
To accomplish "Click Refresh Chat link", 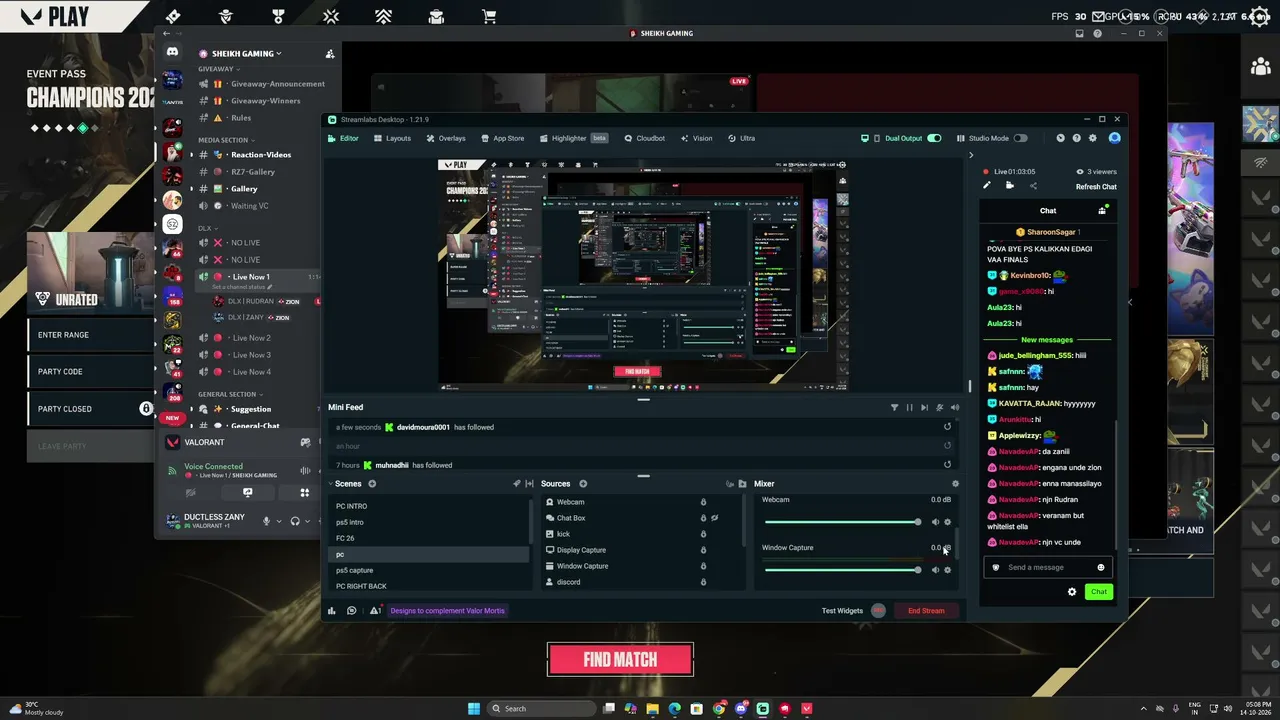I will pos(1096,187).
